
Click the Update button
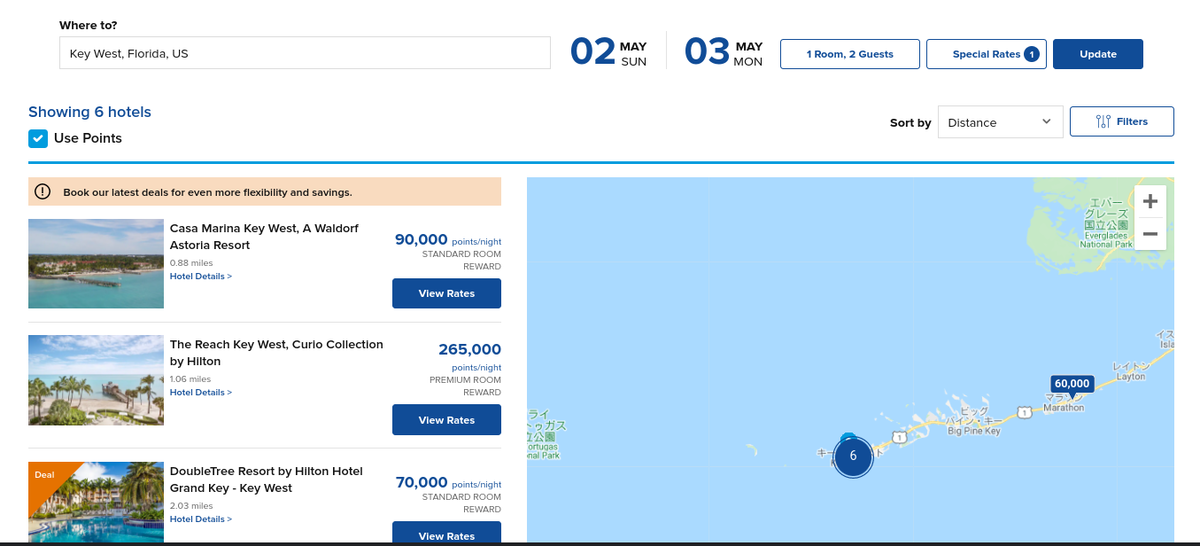(1098, 54)
